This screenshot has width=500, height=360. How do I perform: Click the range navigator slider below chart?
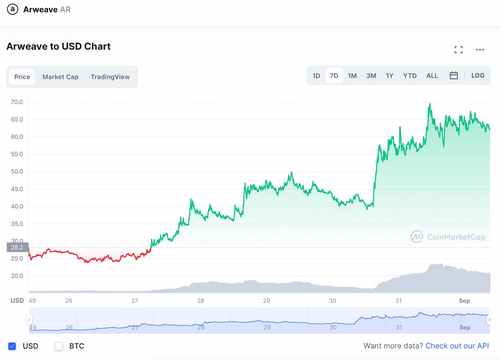(x=259, y=321)
